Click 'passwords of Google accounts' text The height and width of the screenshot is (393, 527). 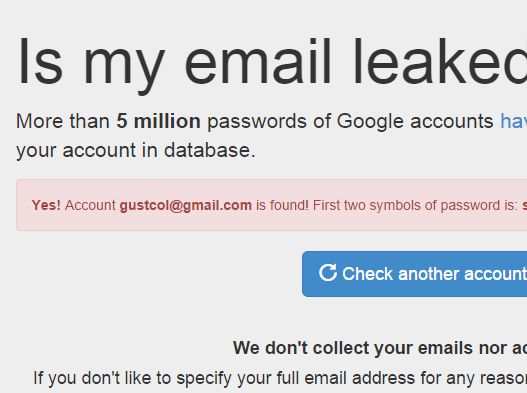(350, 122)
